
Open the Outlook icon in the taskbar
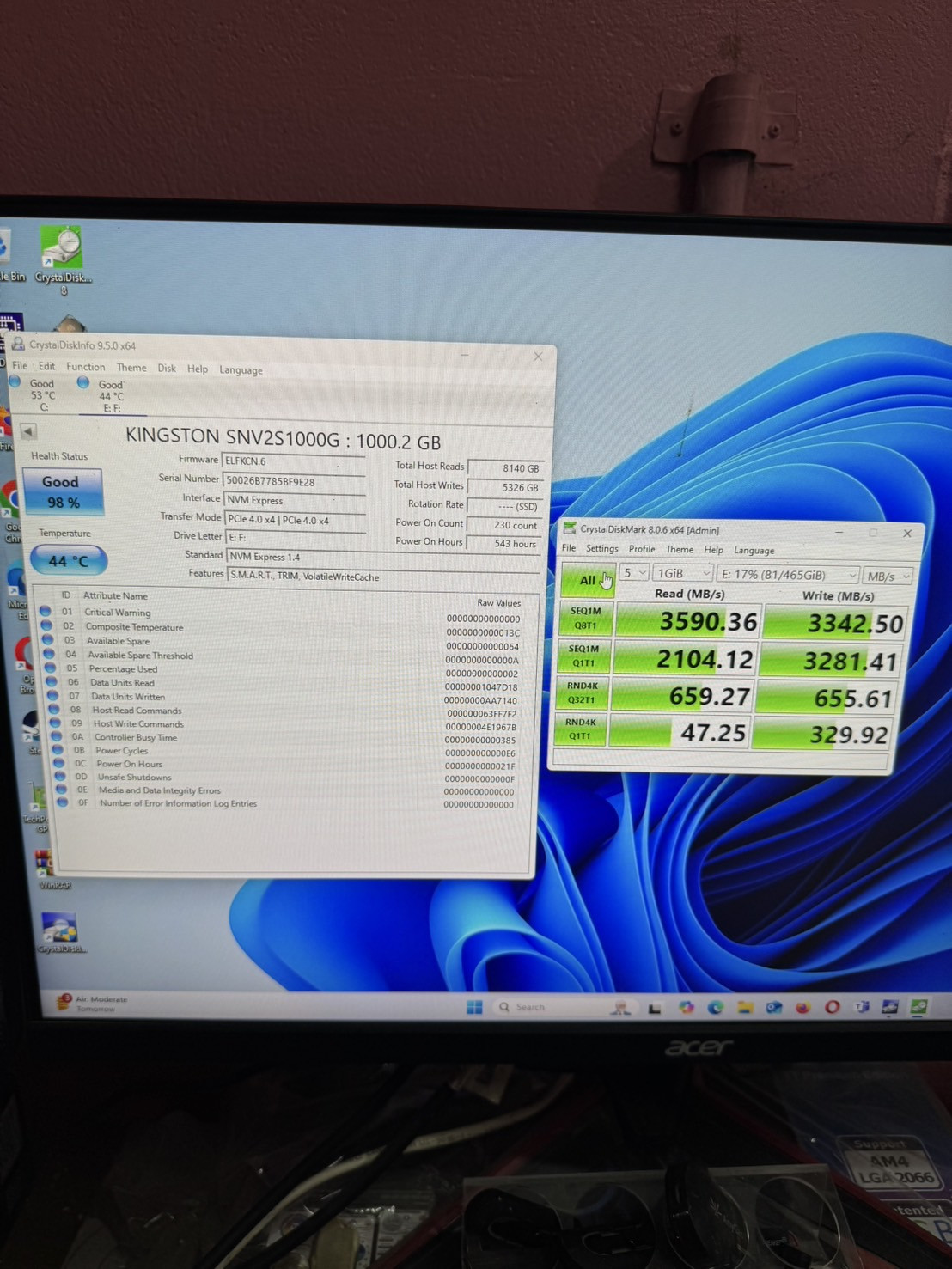click(x=773, y=1007)
